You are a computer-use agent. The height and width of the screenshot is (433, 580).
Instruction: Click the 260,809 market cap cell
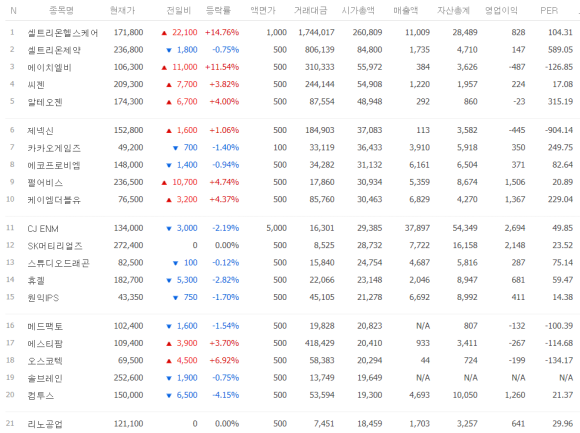click(x=367, y=33)
